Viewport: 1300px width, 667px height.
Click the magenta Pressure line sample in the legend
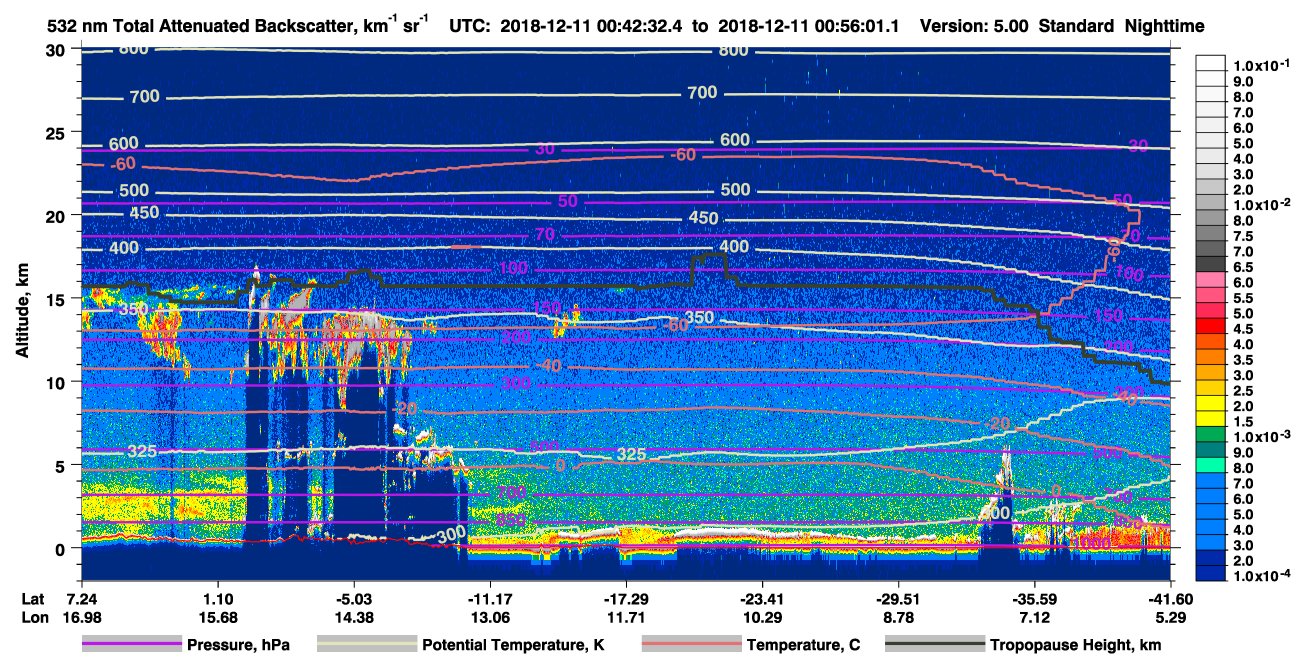point(130,645)
